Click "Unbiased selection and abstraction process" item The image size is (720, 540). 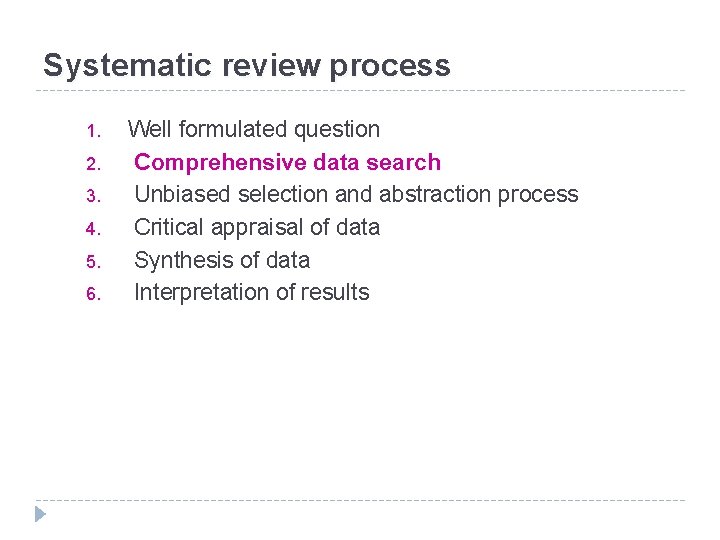coord(356,194)
